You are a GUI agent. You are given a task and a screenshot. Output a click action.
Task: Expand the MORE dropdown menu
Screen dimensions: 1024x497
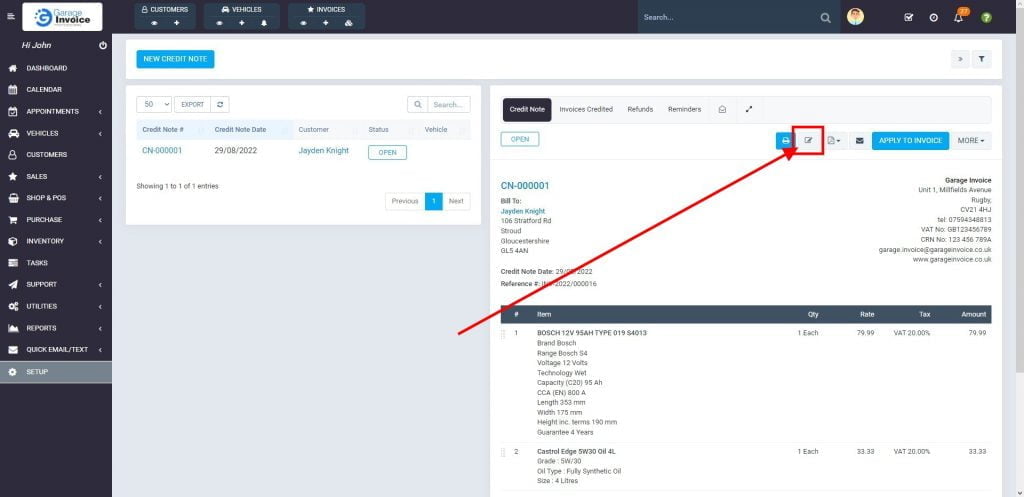coord(971,141)
